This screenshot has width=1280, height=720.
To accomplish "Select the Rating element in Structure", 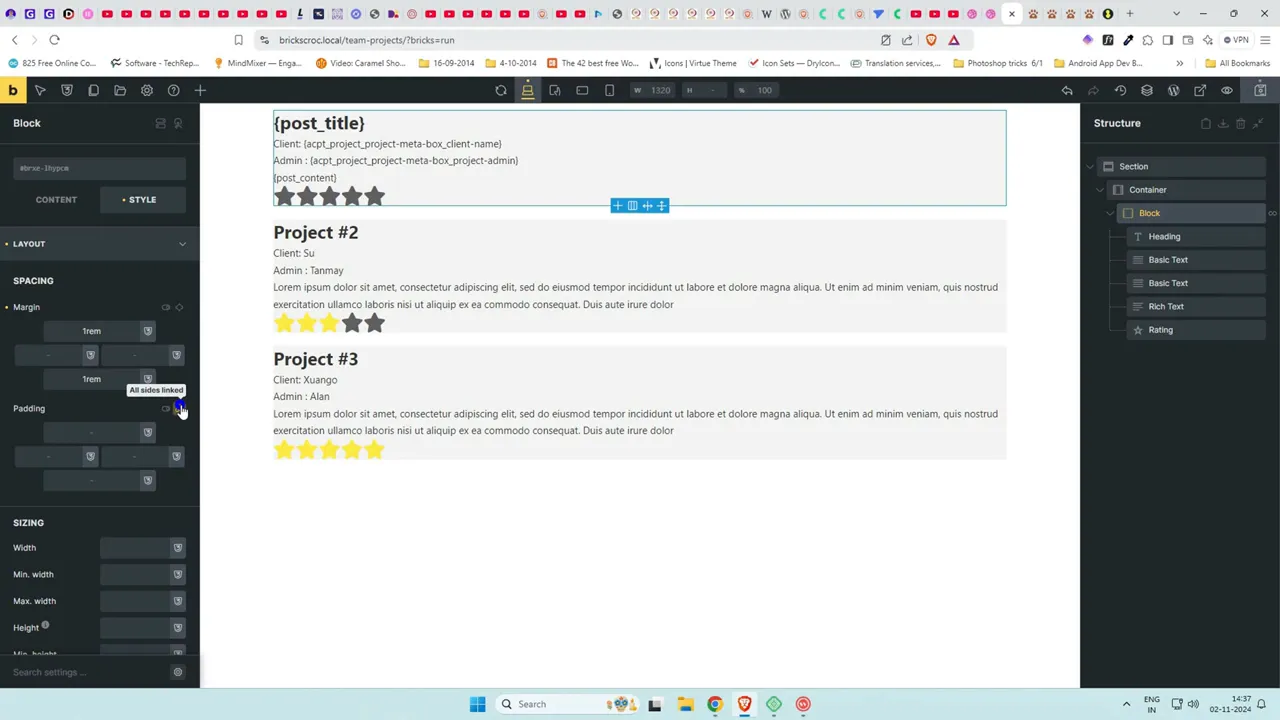I will coord(1160,330).
